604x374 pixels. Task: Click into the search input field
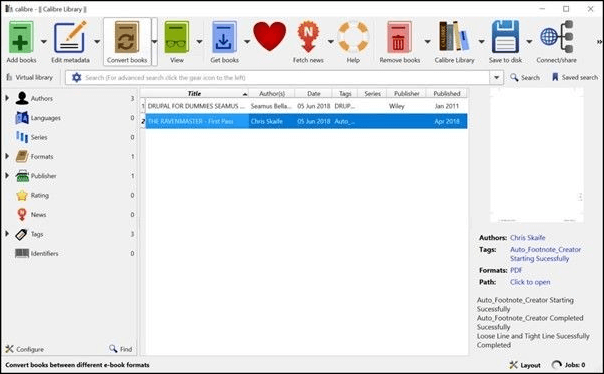[x=285, y=77]
